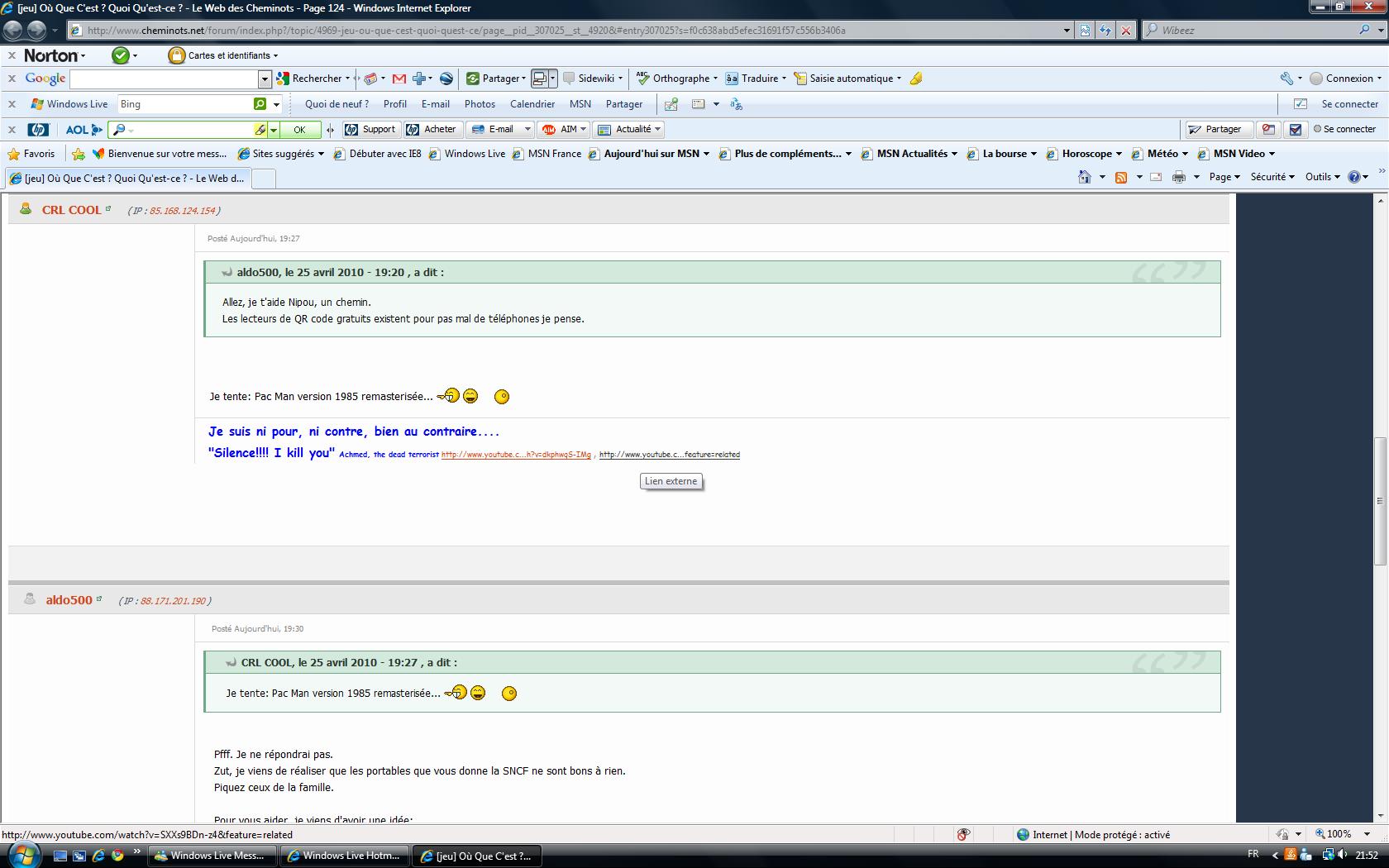Select the HP toolbar Se connecter radio button

1318,129
